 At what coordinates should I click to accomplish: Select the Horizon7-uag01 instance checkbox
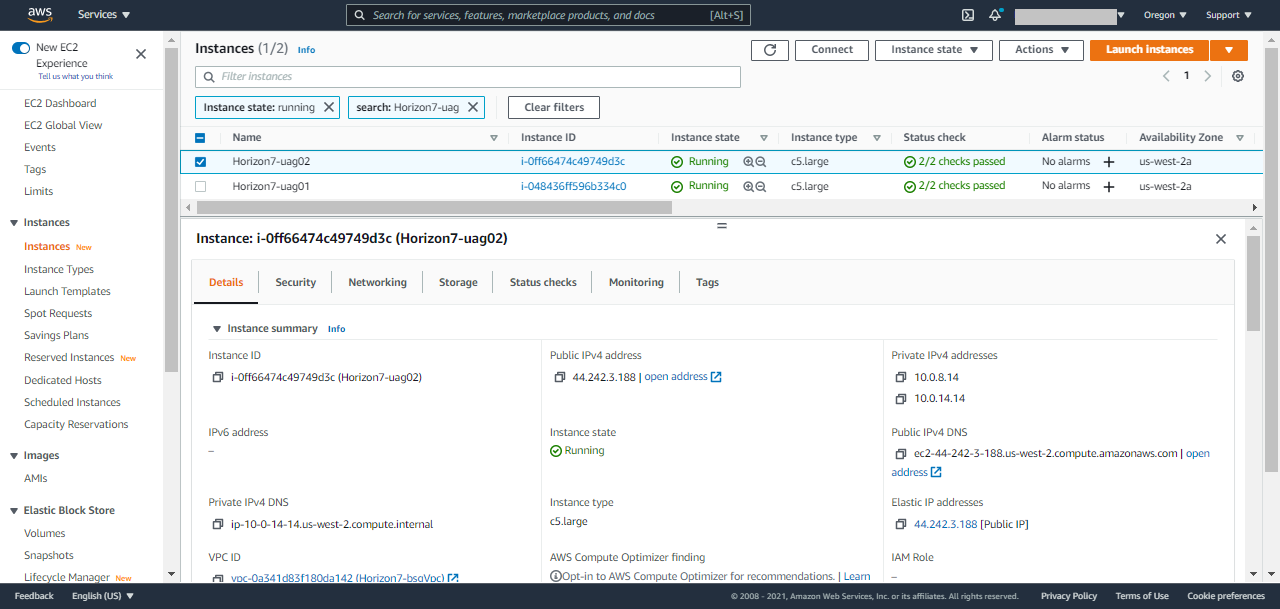point(200,185)
